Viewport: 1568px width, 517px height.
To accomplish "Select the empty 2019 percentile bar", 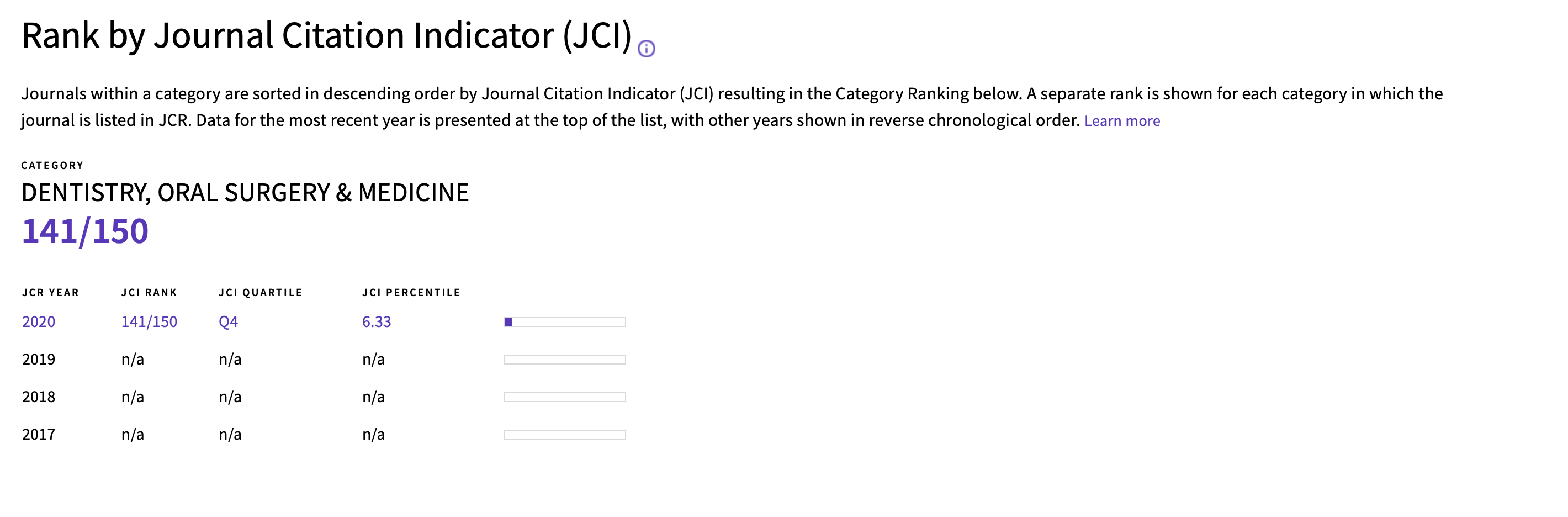I will pos(564,360).
